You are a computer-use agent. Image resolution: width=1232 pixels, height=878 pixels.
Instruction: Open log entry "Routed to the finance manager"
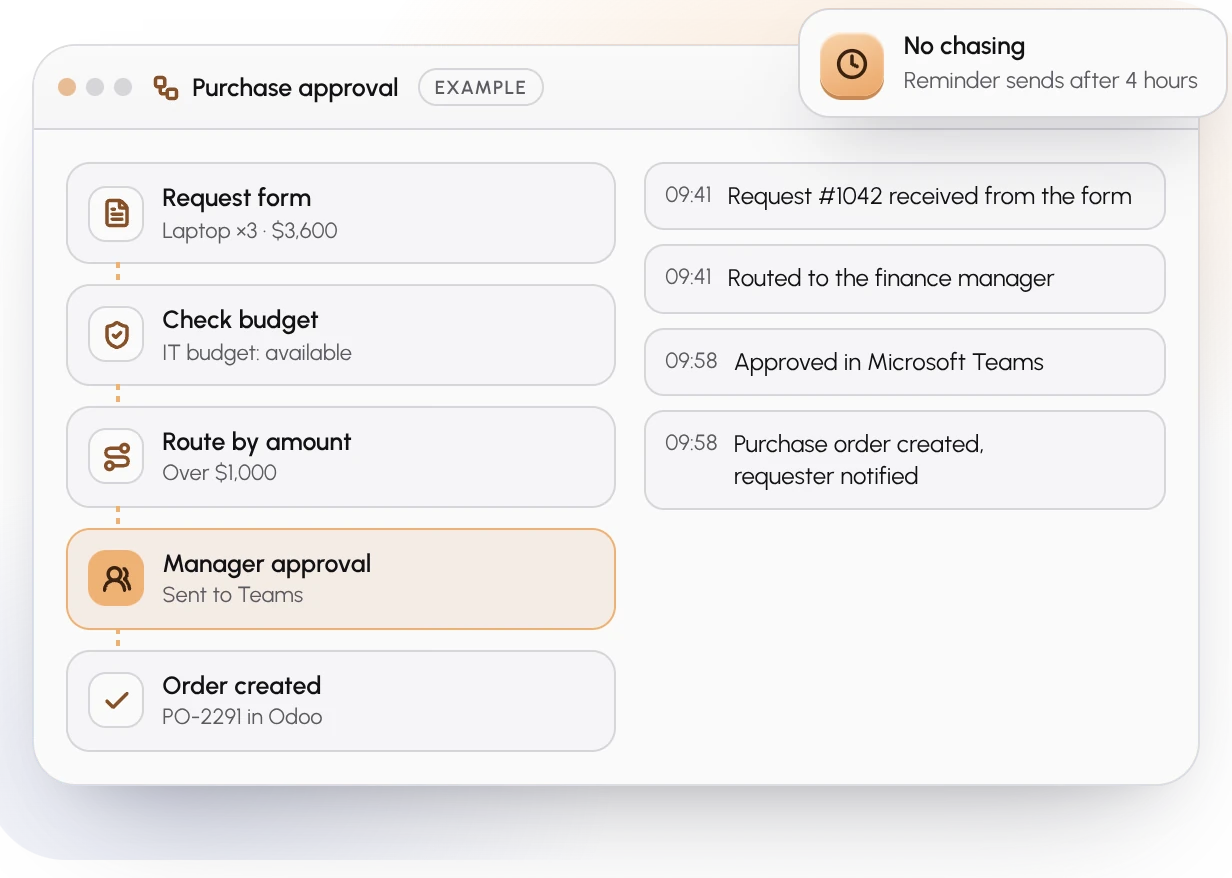(x=905, y=279)
